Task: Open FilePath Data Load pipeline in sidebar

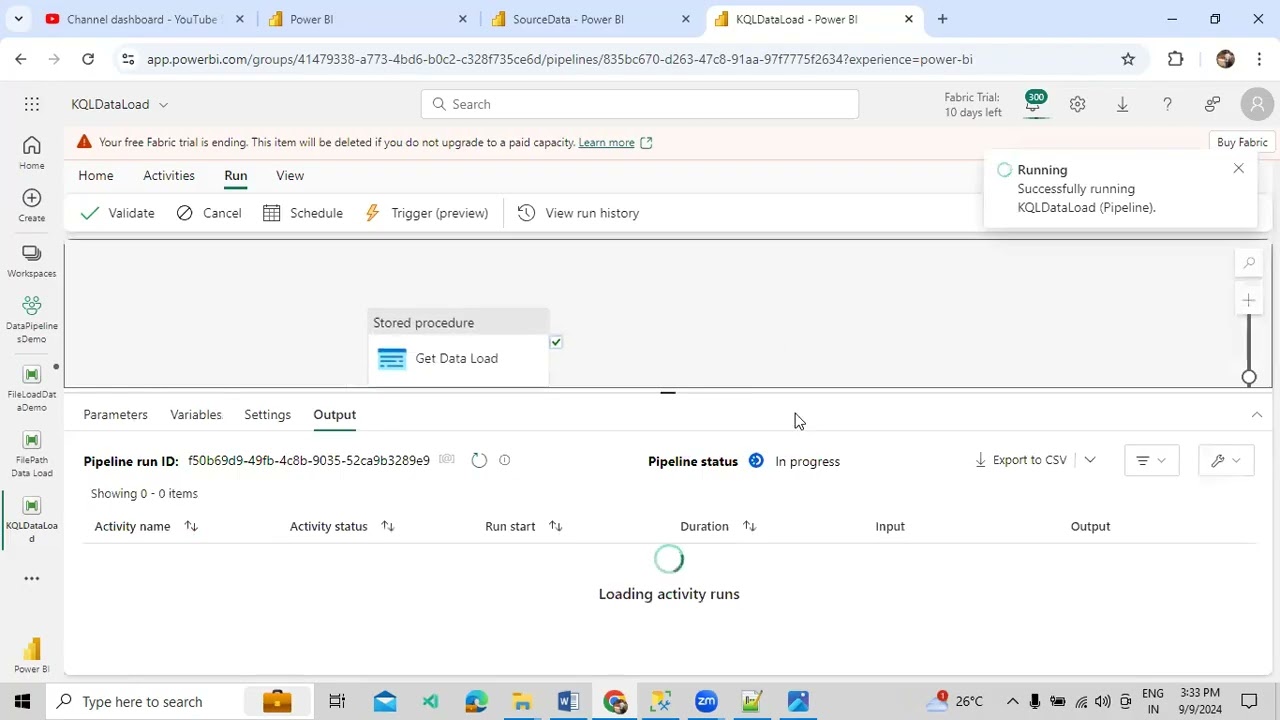Action: (x=32, y=454)
